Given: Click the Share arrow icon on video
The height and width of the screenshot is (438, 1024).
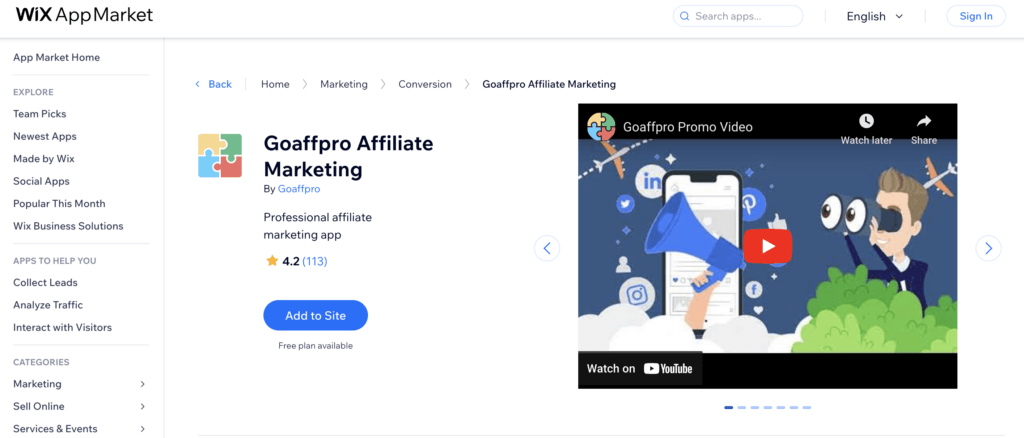Looking at the screenshot, I should tap(923, 122).
